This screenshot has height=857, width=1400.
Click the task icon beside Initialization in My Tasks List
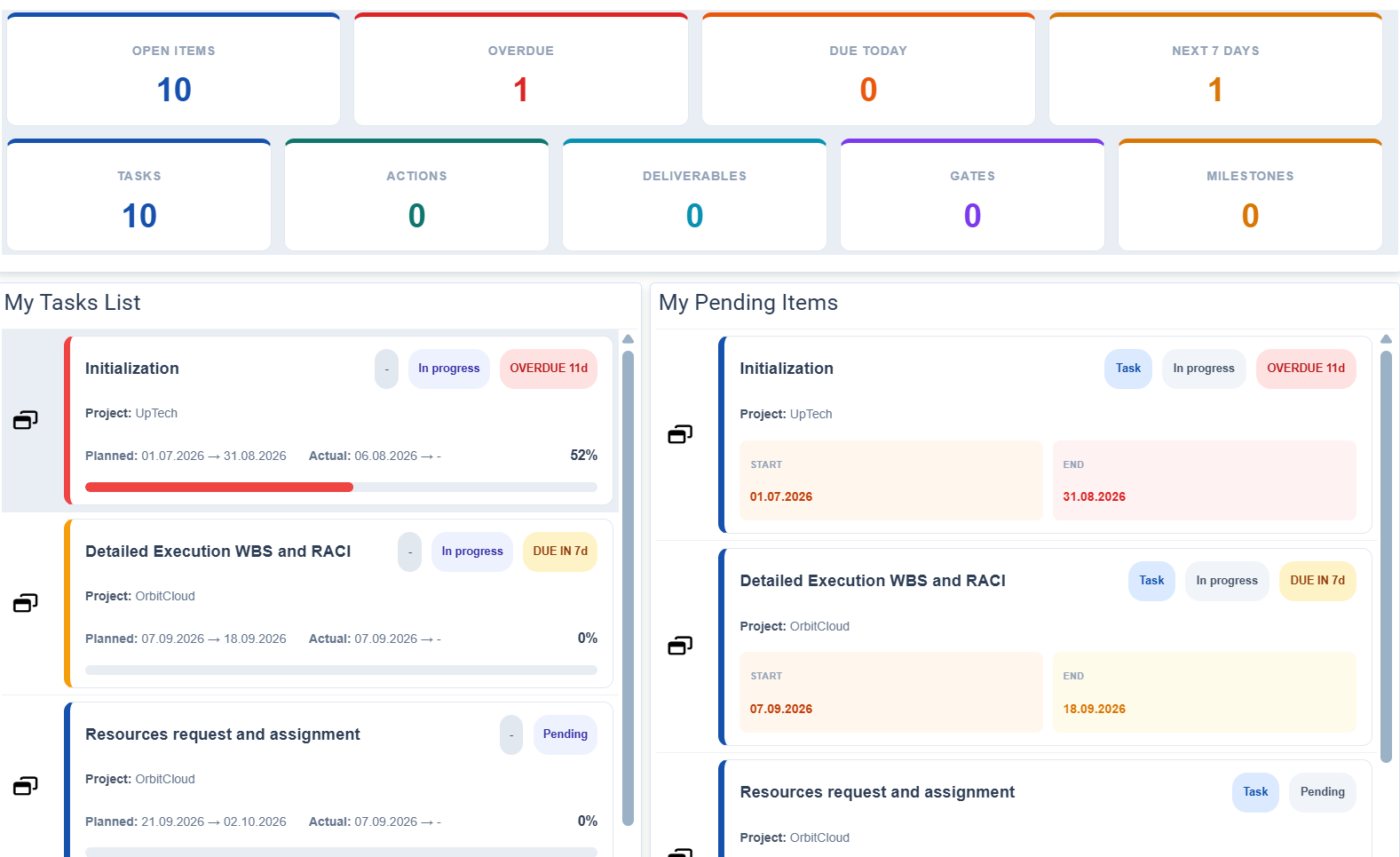[26, 420]
